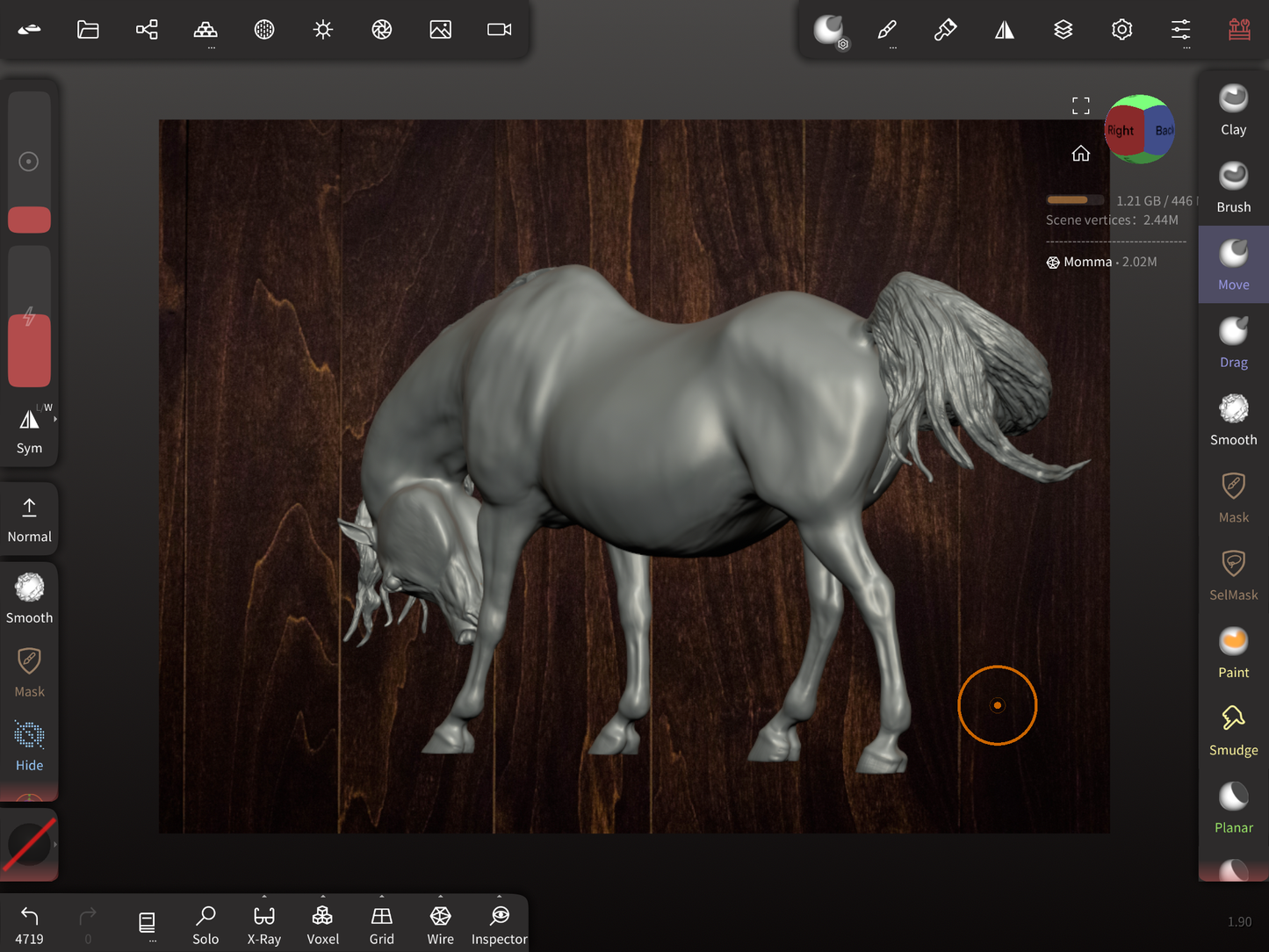
Task: Reset view with the home icon
Action: [x=1080, y=154]
